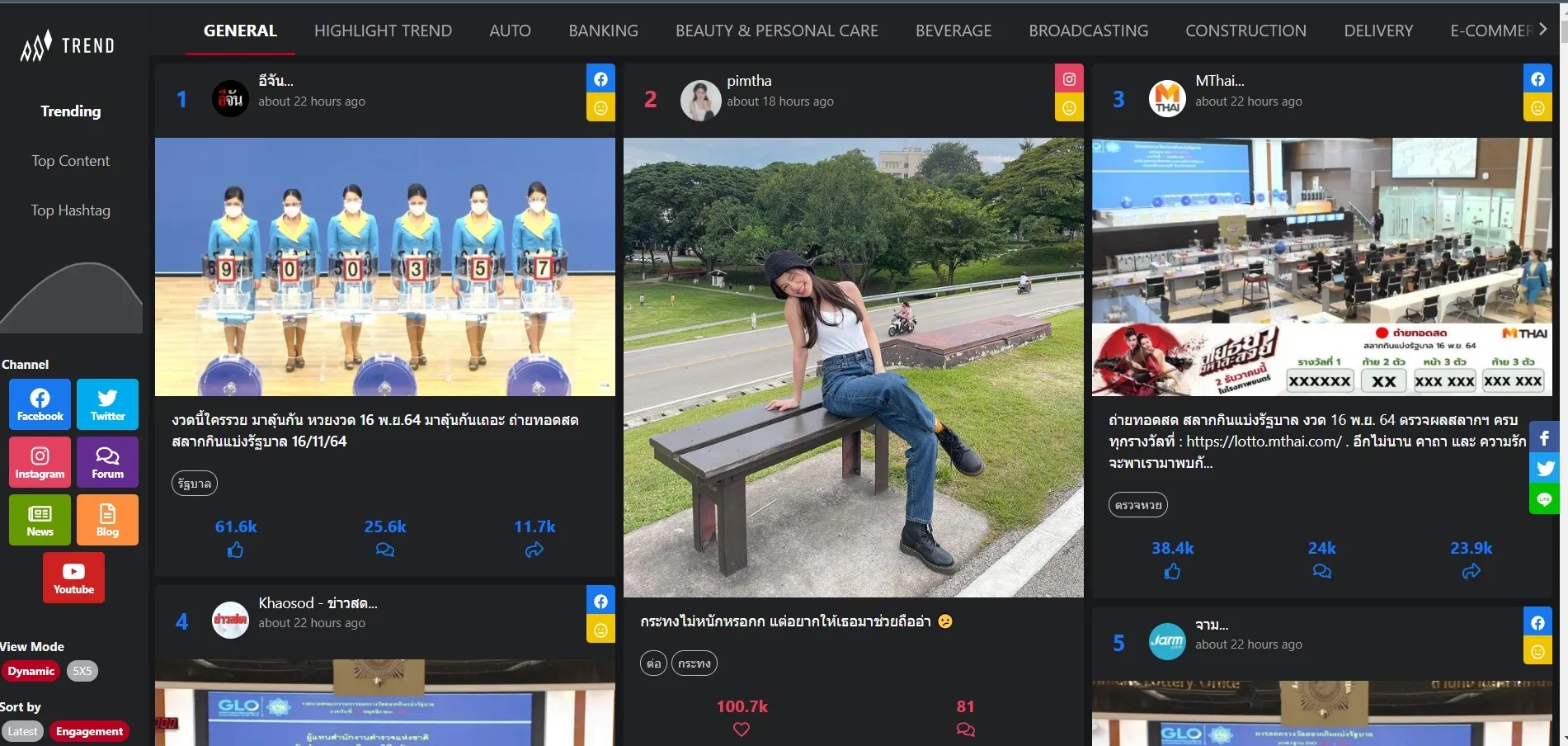Switch view mode to Dynamic
Image resolution: width=1568 pixels, height=746 pixels.
tap(31, 671)
